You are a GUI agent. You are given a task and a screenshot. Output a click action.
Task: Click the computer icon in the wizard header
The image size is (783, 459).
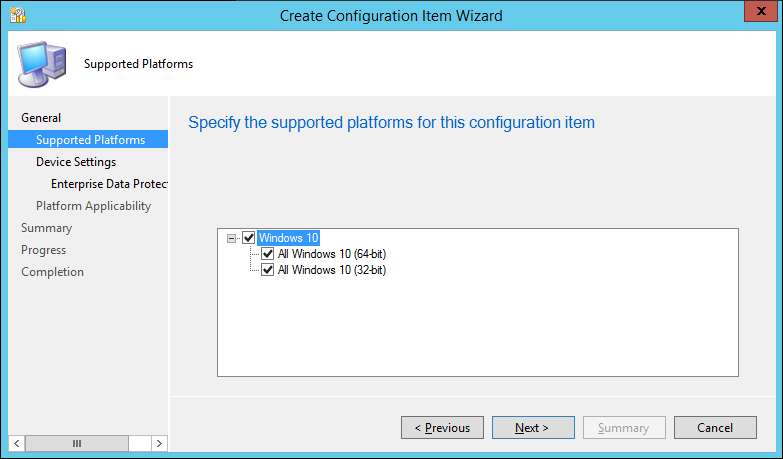[x=42, y=64]
